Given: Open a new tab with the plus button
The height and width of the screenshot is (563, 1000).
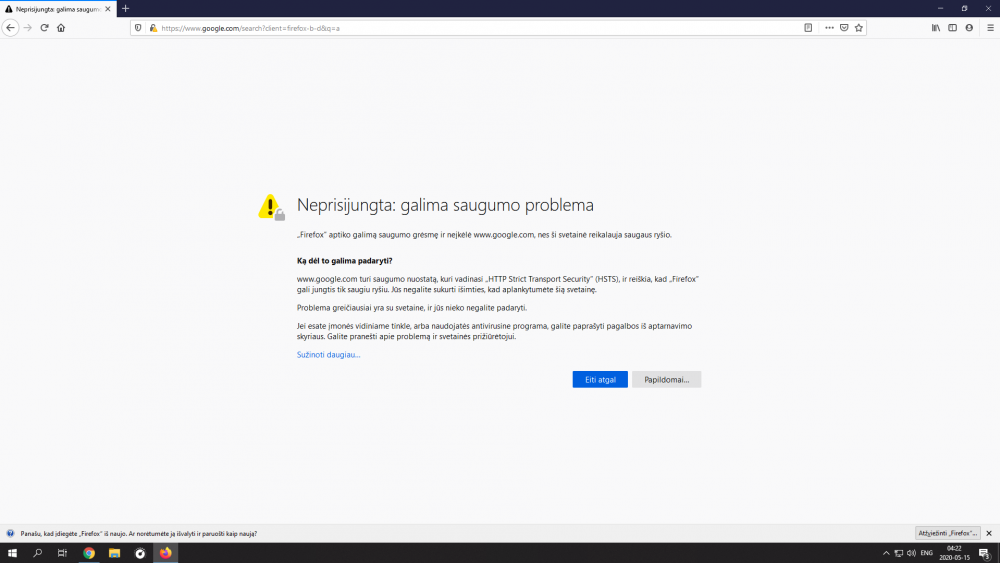Looking at the screenshot, I should coord(126,9).
